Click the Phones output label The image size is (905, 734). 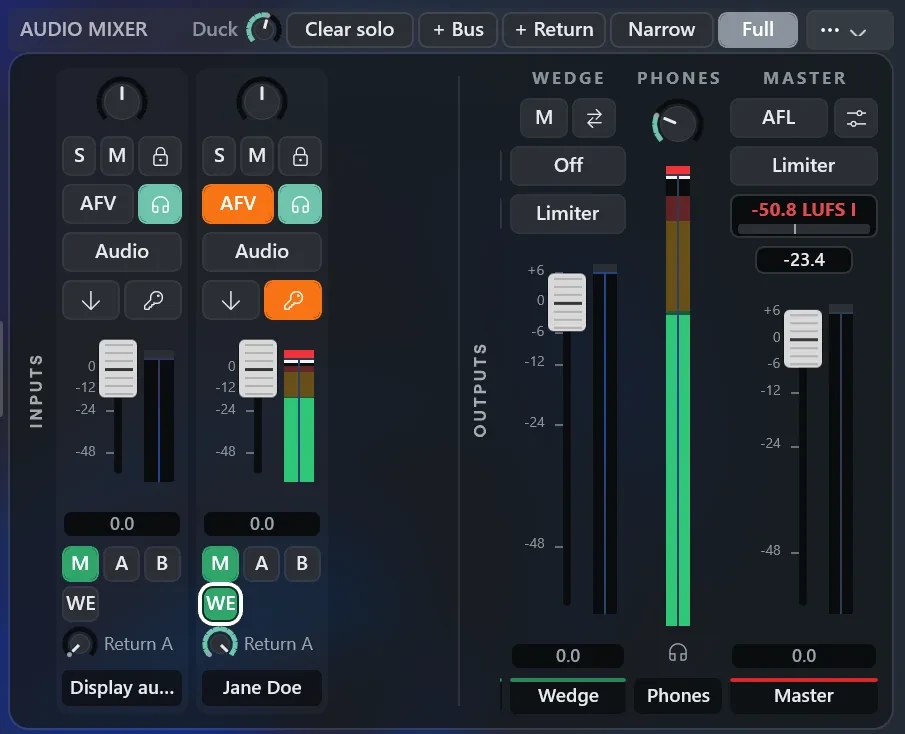pyautogui.click(x=678, y=696)
